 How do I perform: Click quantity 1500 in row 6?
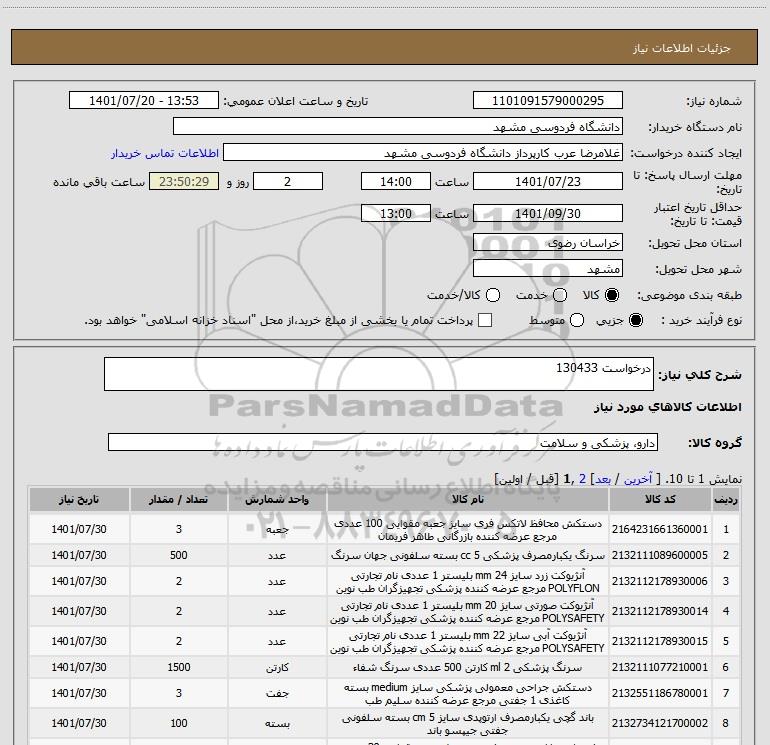pos(179,667)
